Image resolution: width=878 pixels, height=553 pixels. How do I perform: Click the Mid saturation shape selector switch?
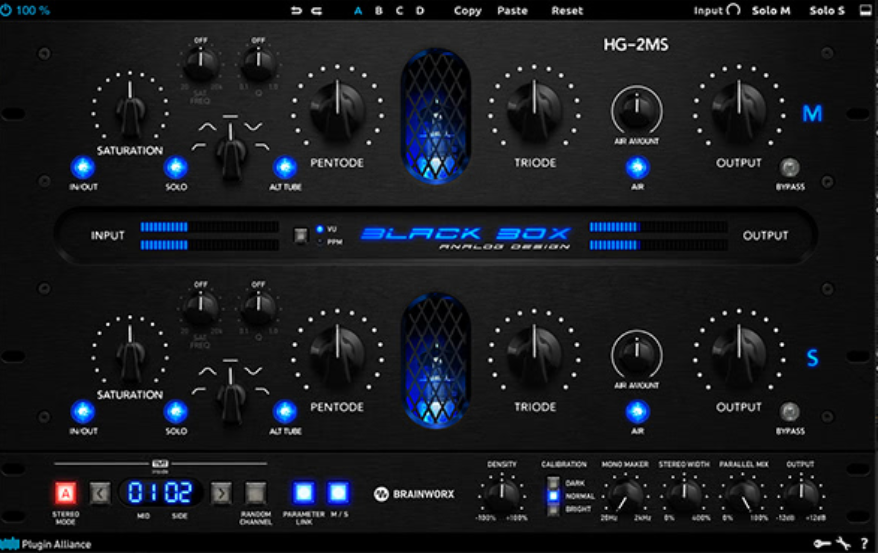[x=230, y=151]
